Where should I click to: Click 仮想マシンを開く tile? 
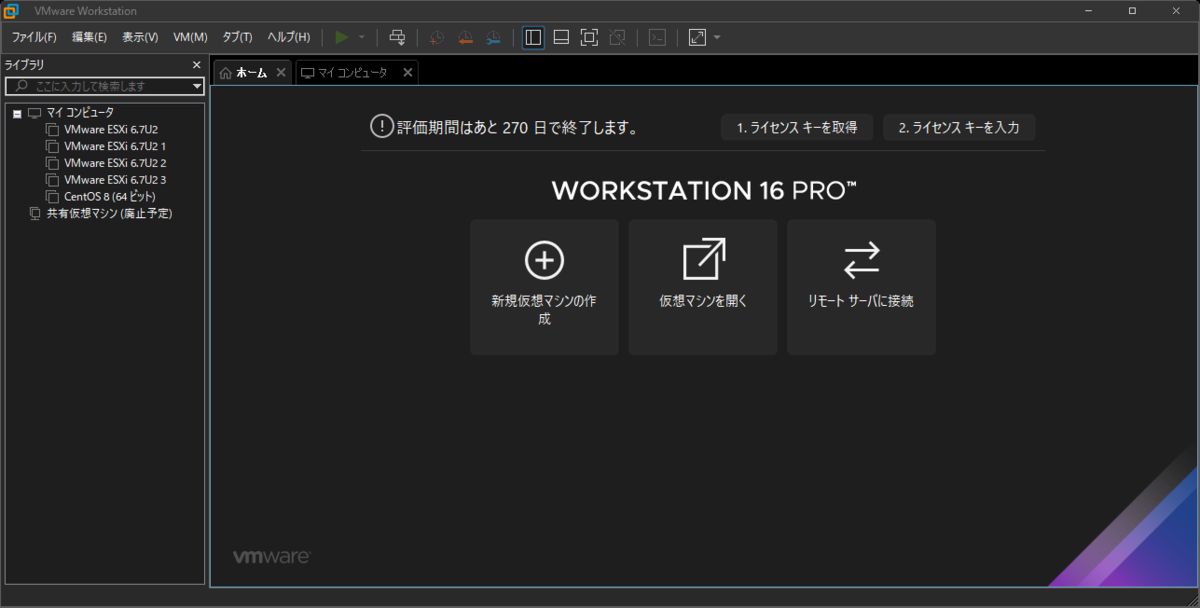(703, 287)
